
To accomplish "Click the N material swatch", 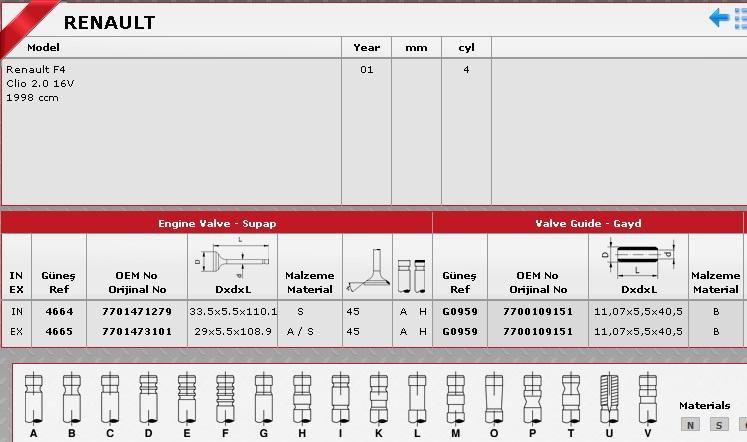I will click(690, 424).
